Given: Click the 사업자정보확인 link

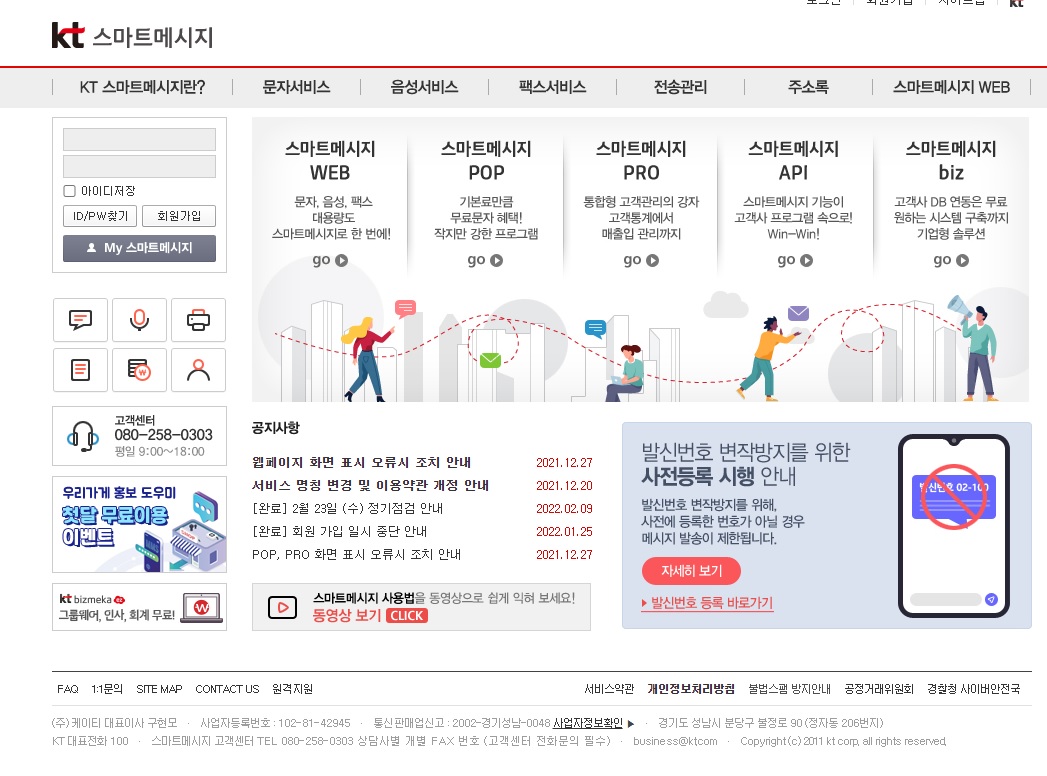Looking at the screenshot, I should tap(588, 723).
